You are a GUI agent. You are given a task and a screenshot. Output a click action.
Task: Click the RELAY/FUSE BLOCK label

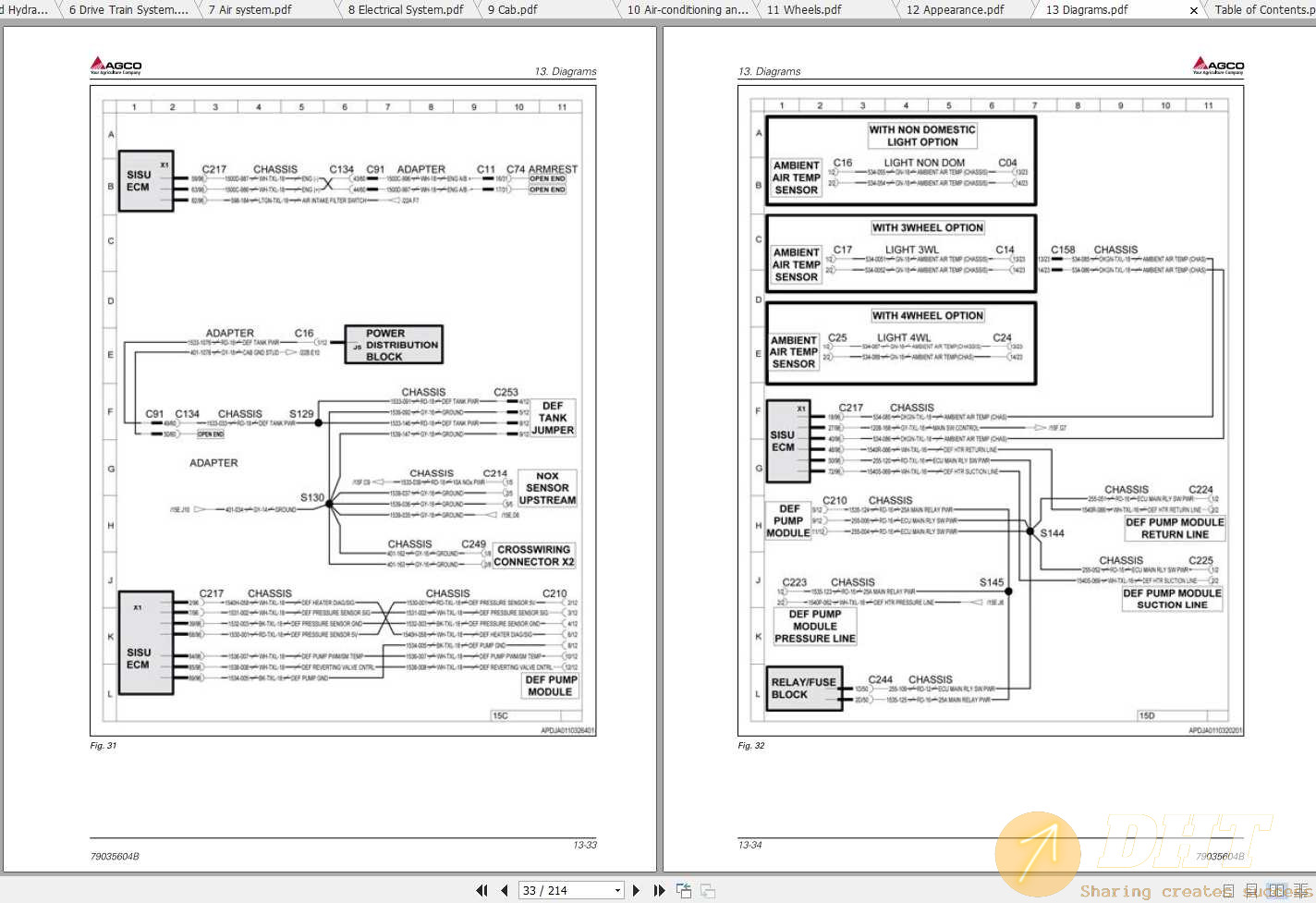click(803, 689)
